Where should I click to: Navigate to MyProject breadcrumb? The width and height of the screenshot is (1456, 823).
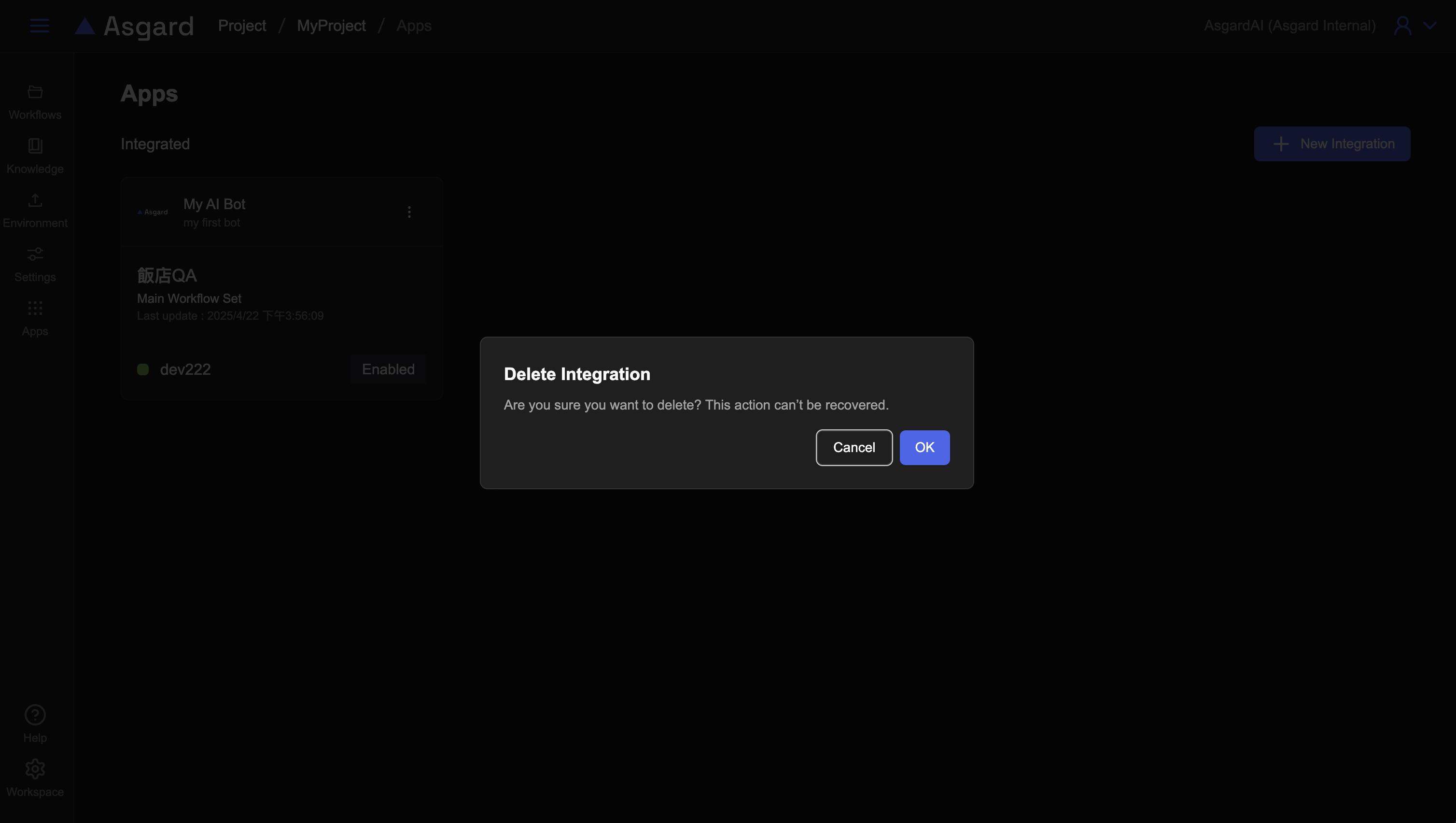tap(331, 26)
